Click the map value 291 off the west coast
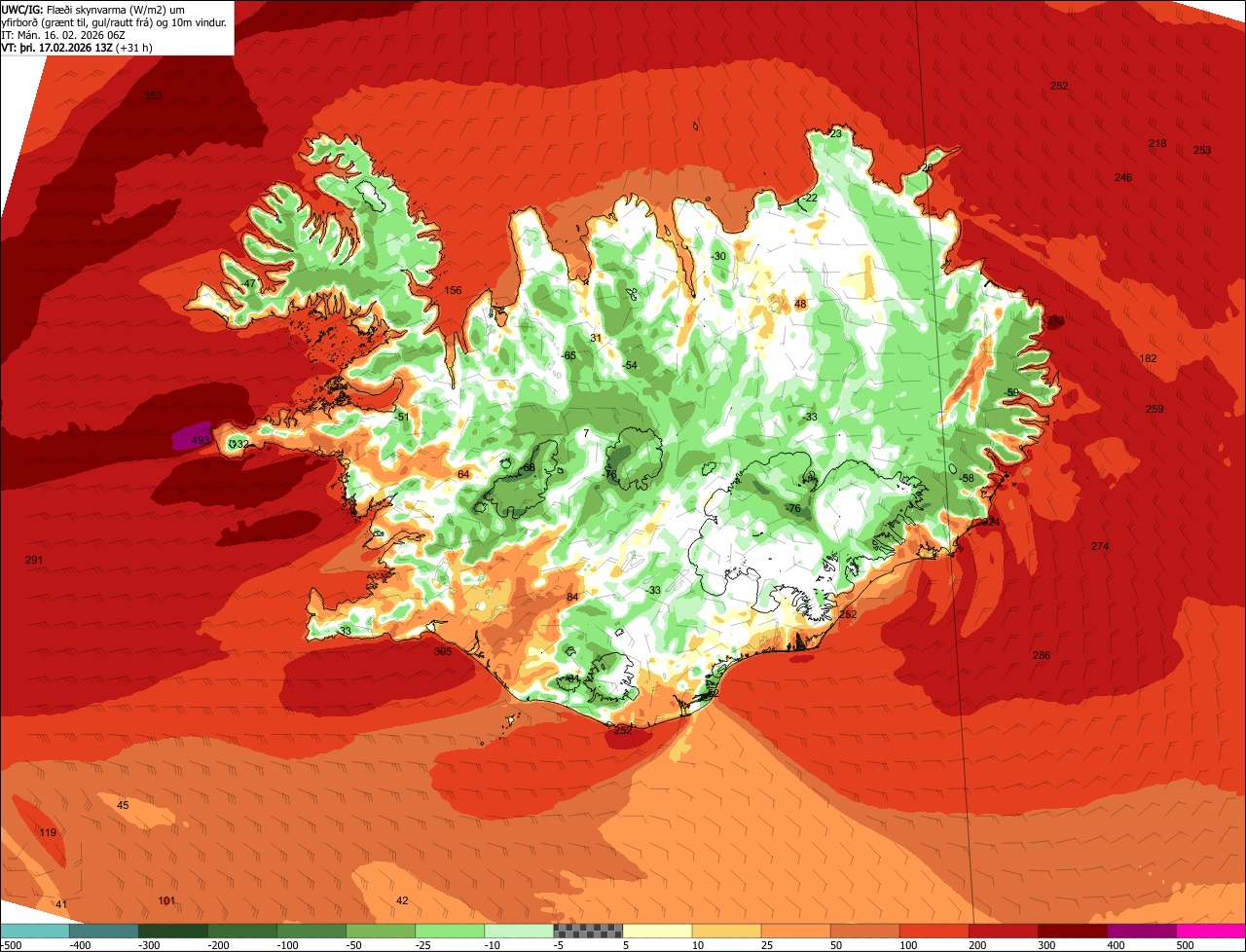1246x952 pixels. click(x=34, y=560)
